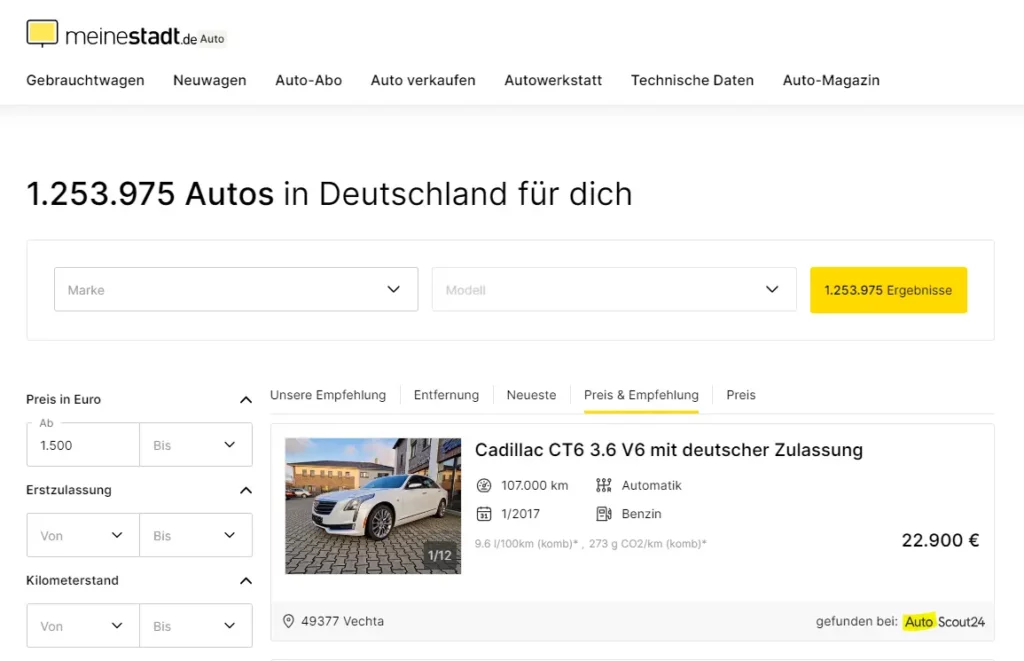Click the meinestadt.de yellow logo icon
This screenshot has width=1024, height=661.
click(x=42, y=33)
